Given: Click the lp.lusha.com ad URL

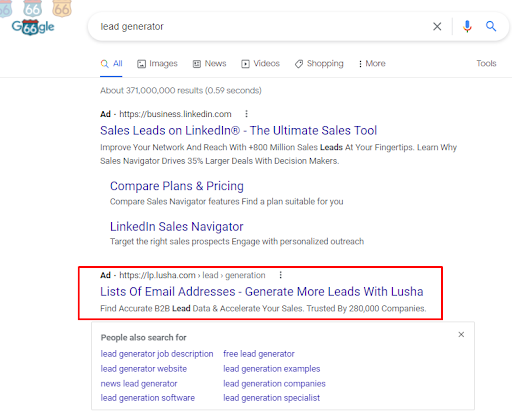Looking at the screenshot, I should (192, 275).
